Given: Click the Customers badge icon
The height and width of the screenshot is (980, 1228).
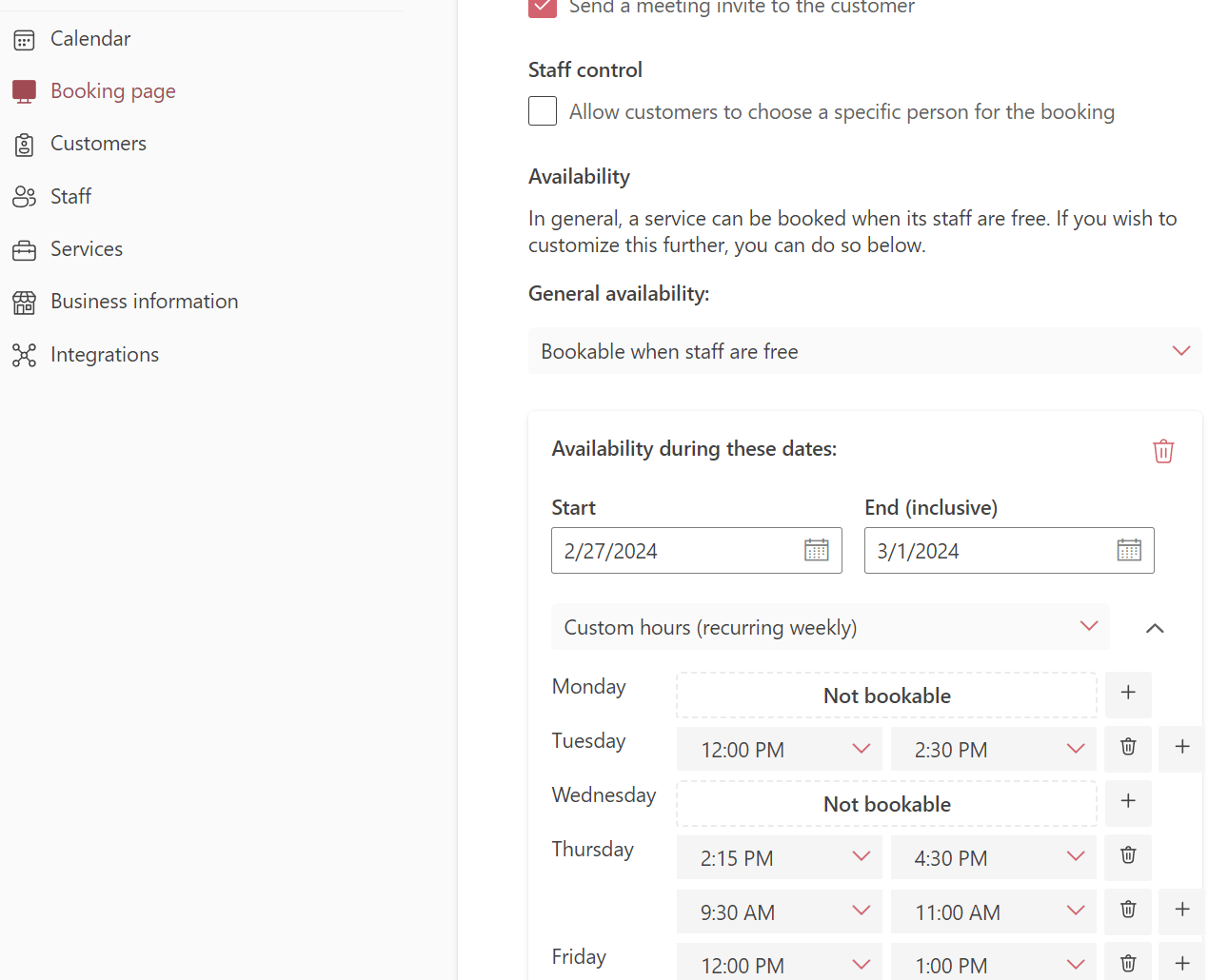Looking at the screenshot, I should point(24,145).
